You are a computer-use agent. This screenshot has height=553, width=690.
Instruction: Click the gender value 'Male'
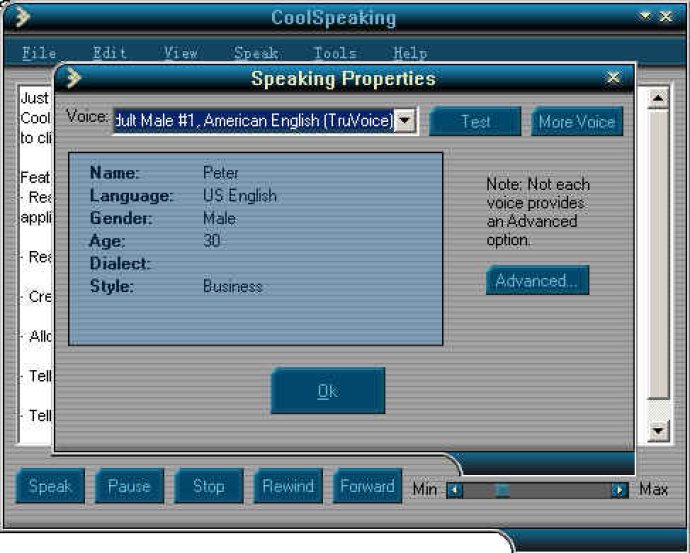click(x=219, y=218)
